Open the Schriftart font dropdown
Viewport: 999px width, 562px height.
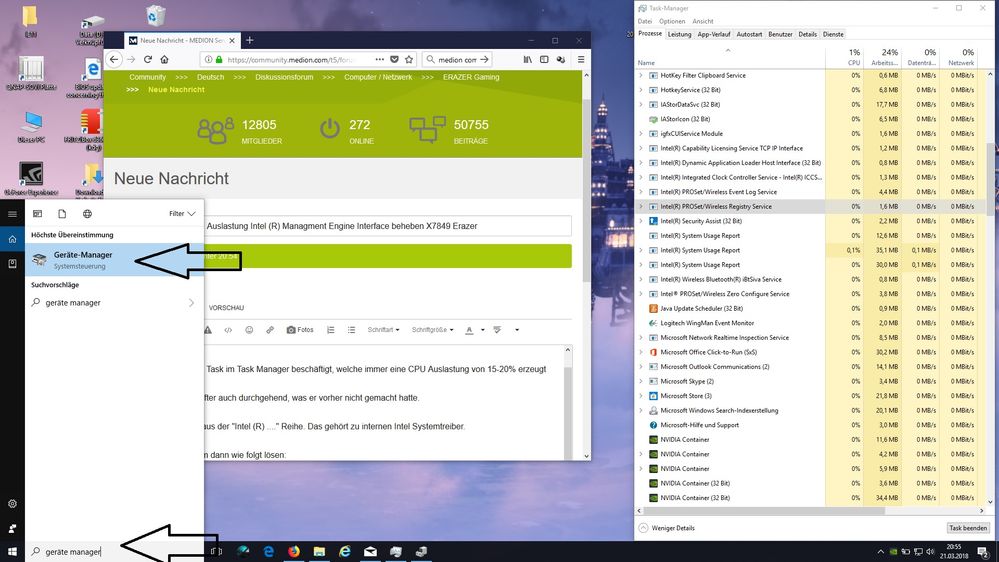tap(384, 329)
